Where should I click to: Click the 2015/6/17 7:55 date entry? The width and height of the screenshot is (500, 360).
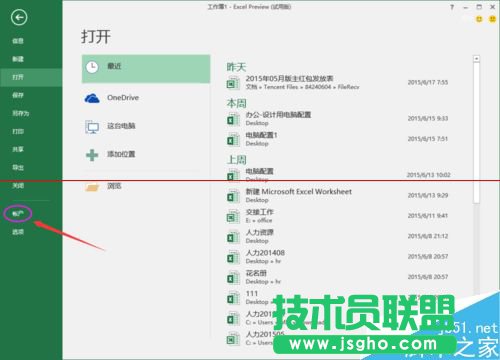tap(428, 82)
